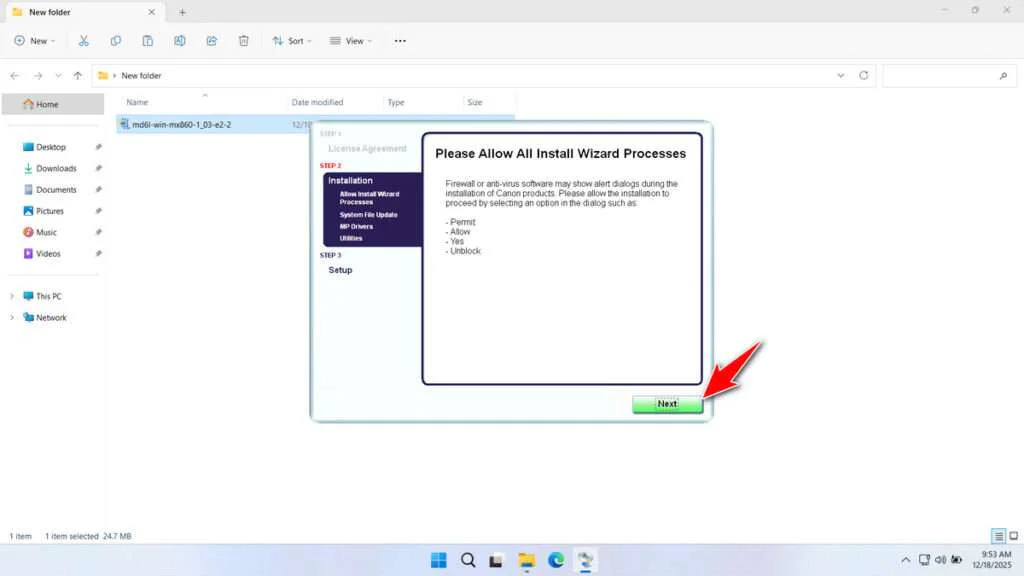Cut the selected file using toolbar icon

point(84,40)
